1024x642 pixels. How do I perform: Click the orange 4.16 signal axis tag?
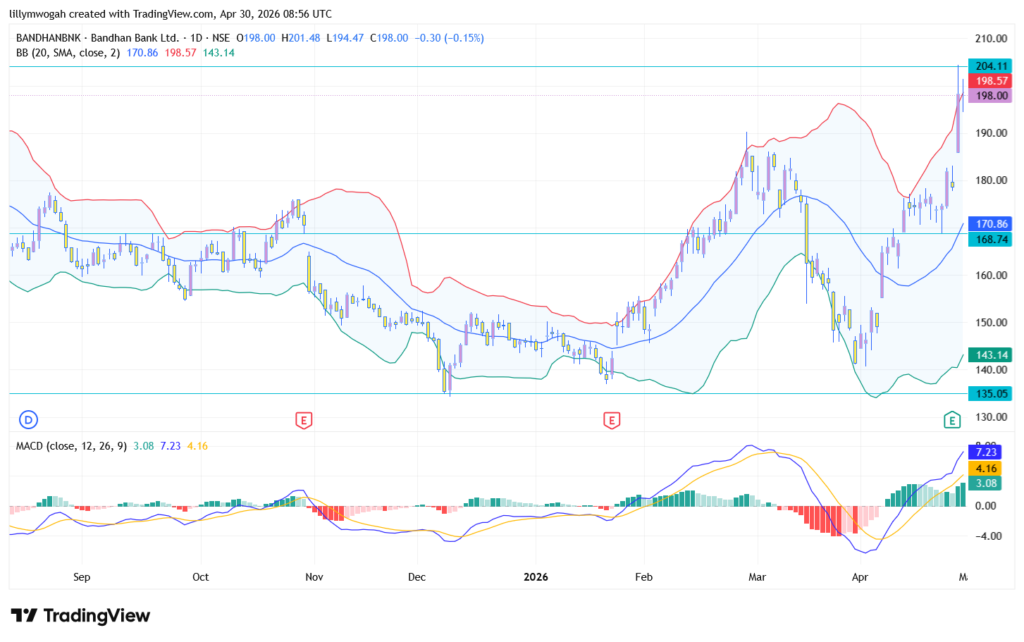[984, 468]
